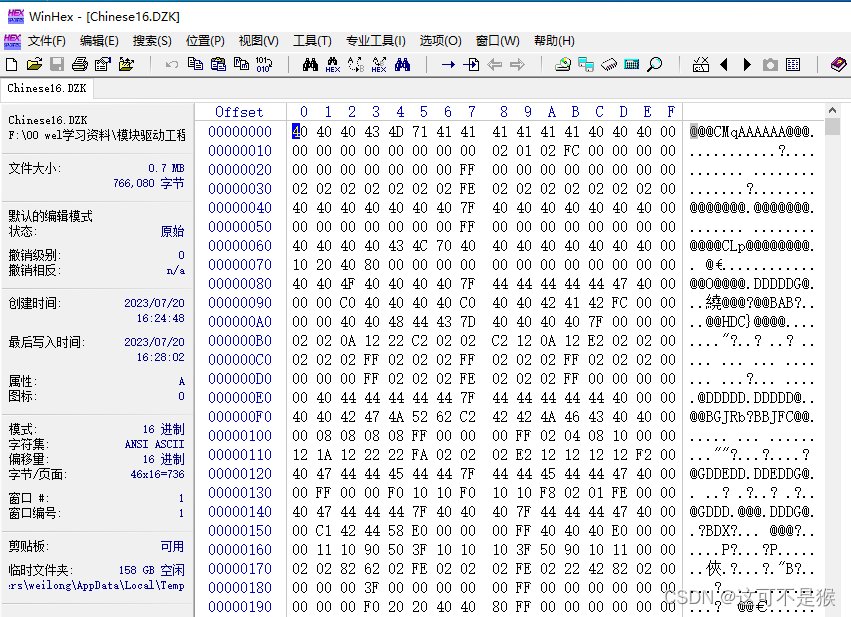Click the New file toolbar icon
The image size is (851, 617).
coord(11,65)
